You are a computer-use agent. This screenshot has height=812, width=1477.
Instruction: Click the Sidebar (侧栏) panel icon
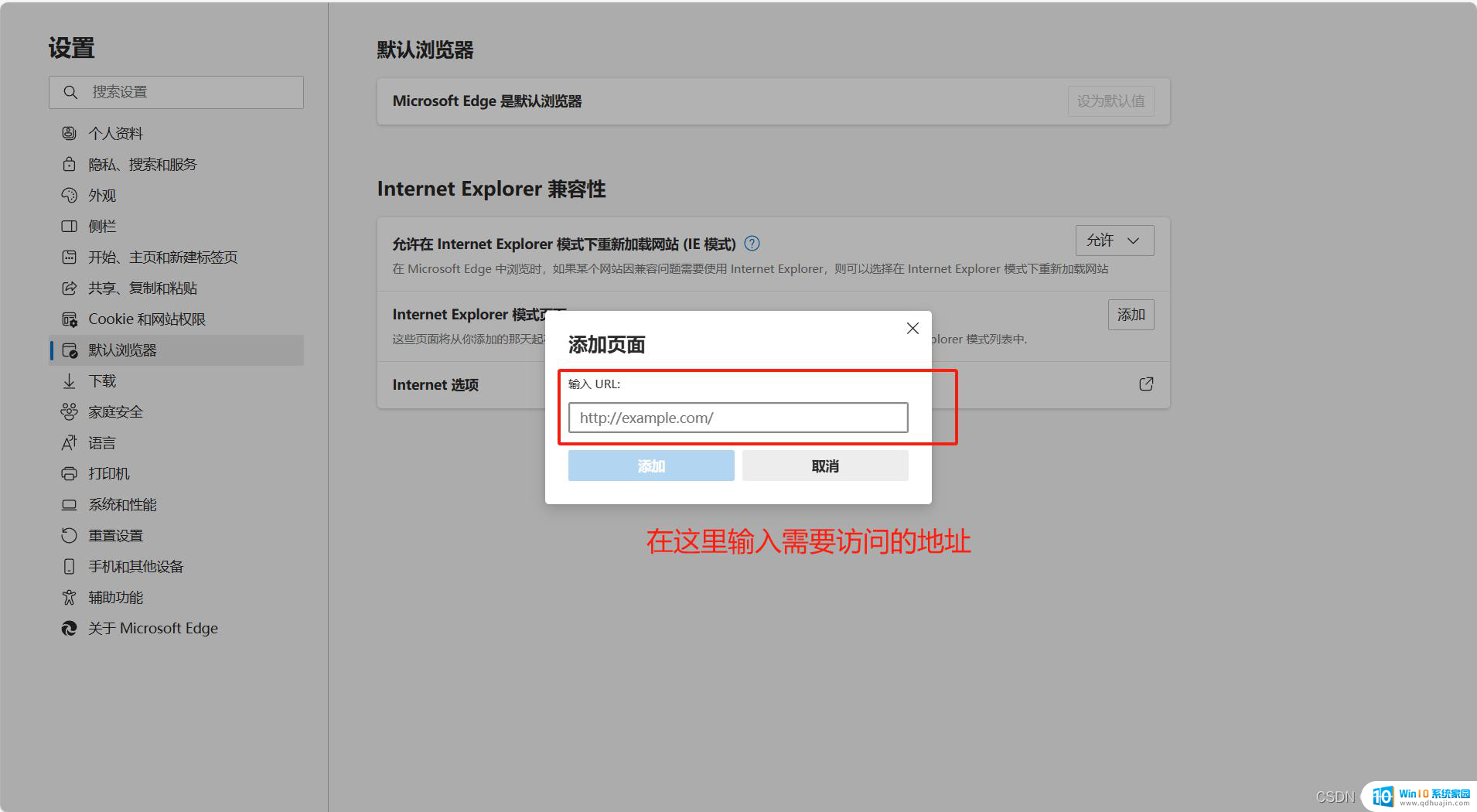click(x=69, y=226)
